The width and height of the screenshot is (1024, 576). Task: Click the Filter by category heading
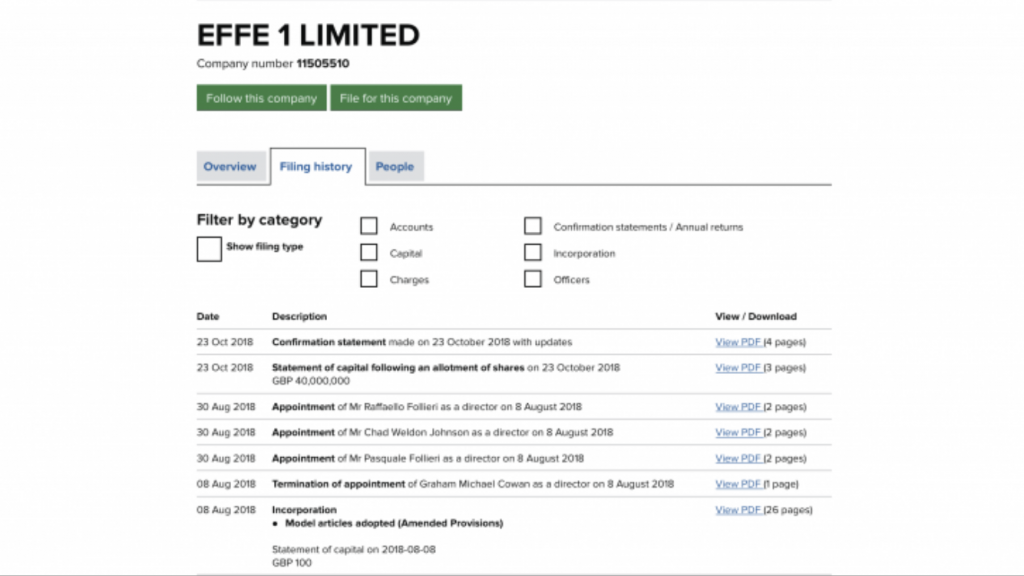(x=259, y=220)
